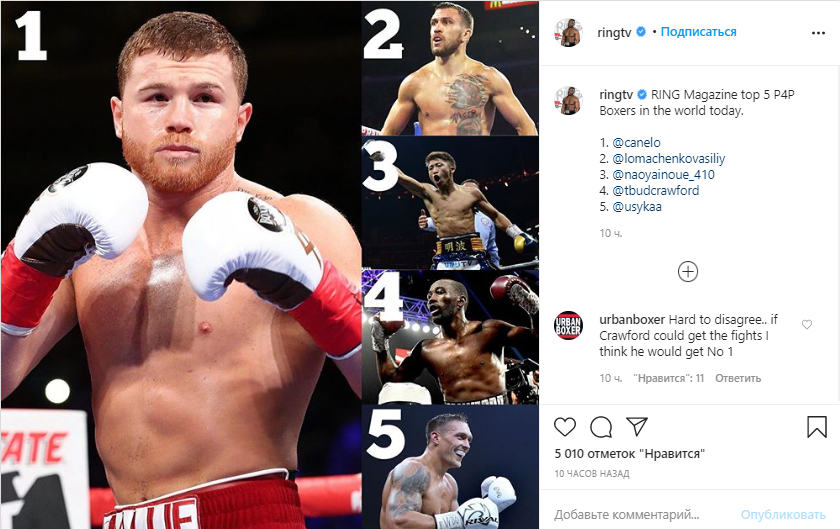The image size is (840, 529).
Task: Open the @naoyainoue_410 mention
Action: [x=663, y=175]
